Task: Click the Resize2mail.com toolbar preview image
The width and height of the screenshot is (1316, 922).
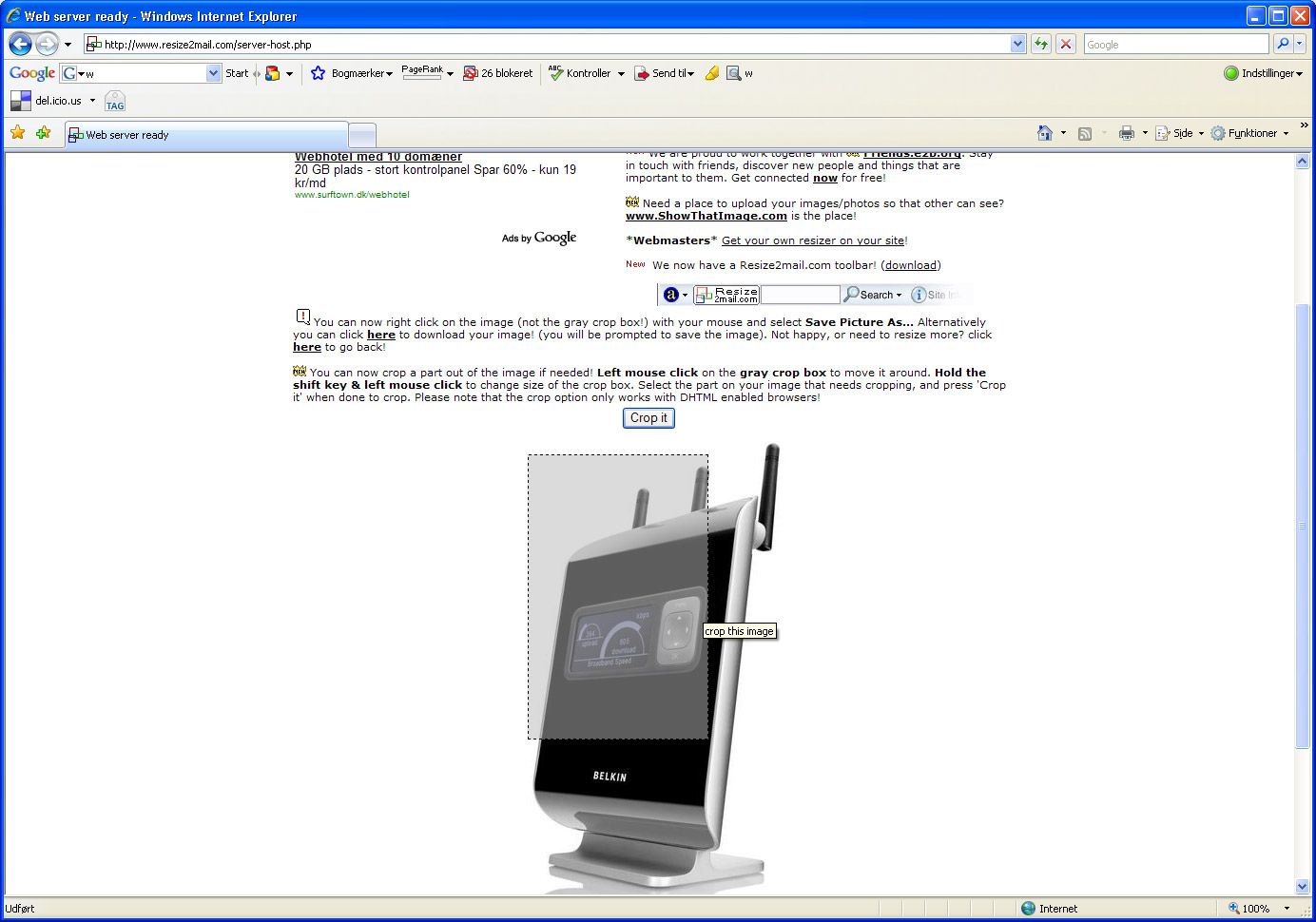Action: (x=814, y=295)
